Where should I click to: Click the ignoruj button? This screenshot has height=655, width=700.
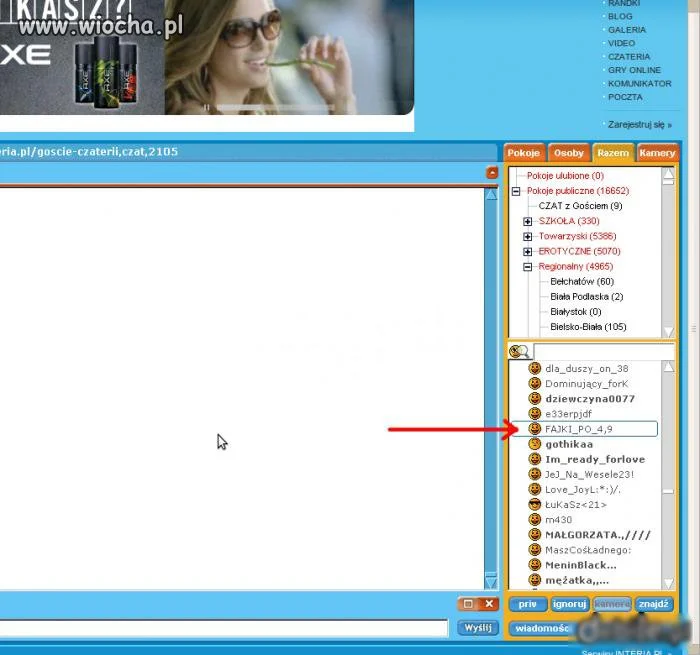tap(569, 604)
